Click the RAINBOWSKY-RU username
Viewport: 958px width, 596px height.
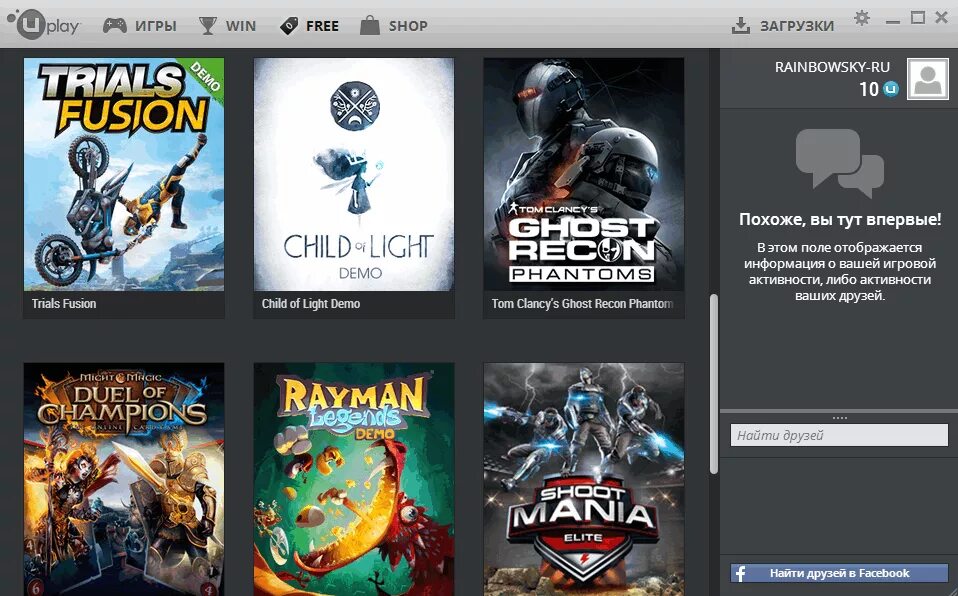pyautogui.click(x=832, y=67)
